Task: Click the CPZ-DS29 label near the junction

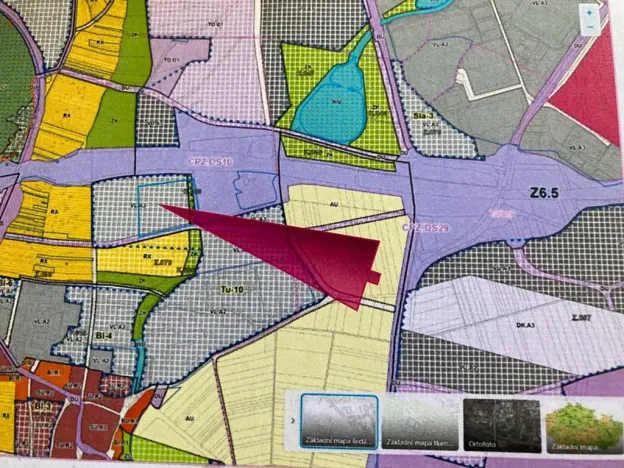Action: 426,229
